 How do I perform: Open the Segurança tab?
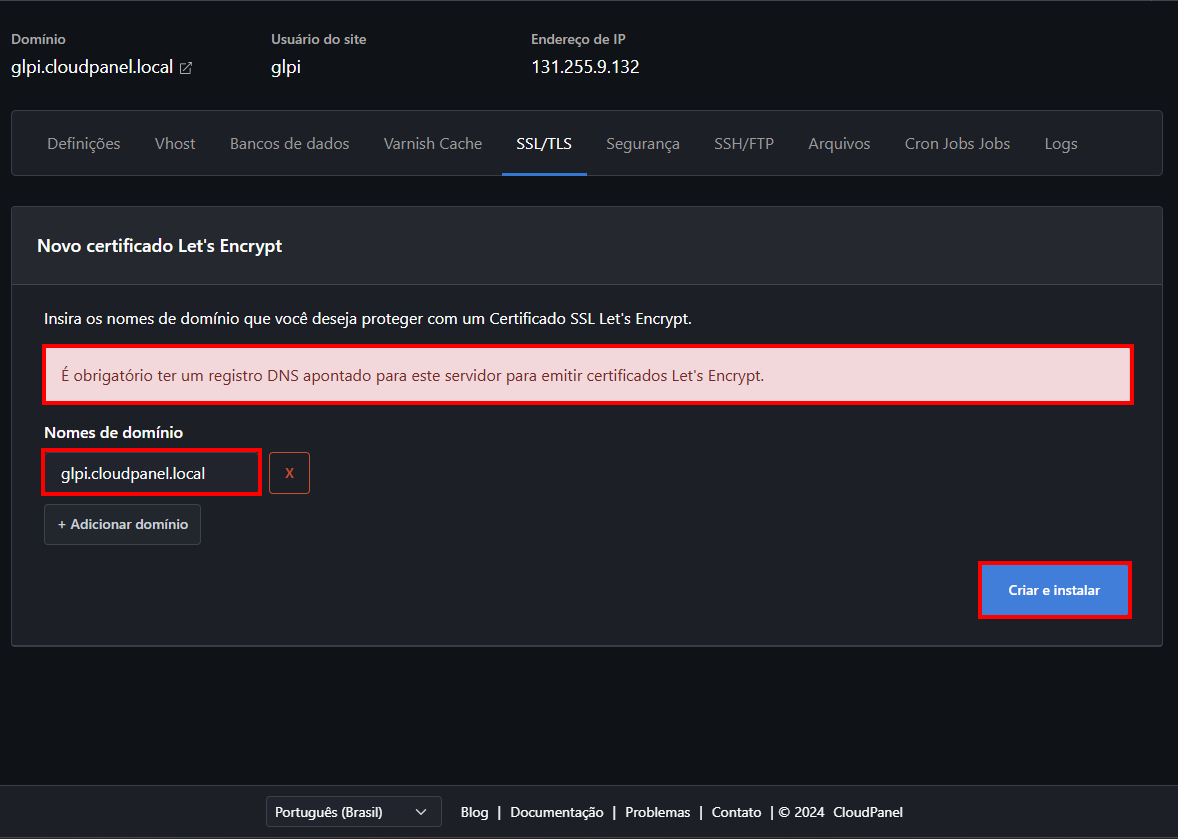642,144
